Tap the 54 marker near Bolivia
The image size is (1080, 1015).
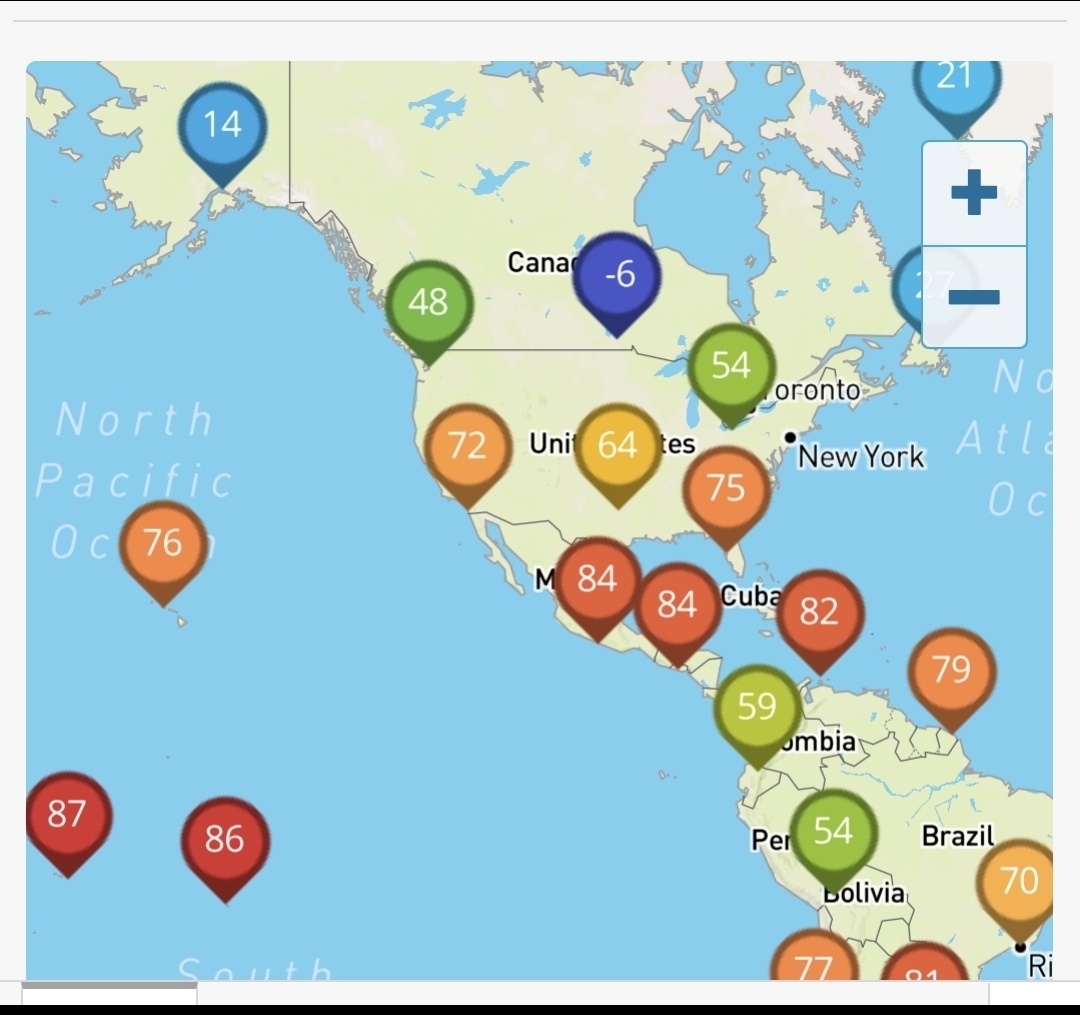pos(833,832)
